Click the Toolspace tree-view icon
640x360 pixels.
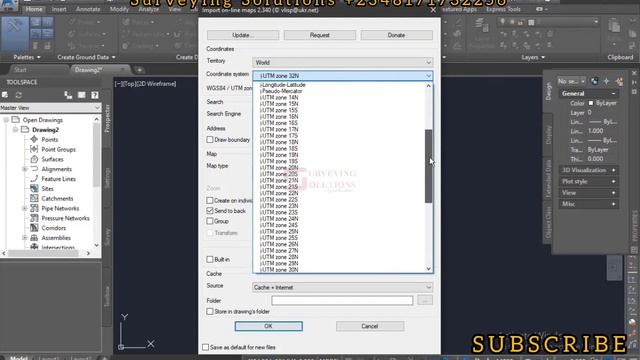pyautogui.click(x=68, y=95)
